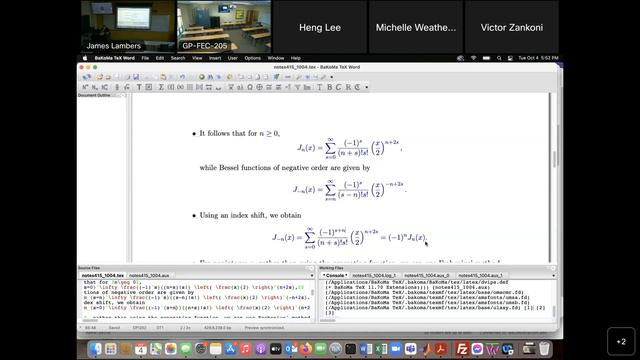The height and width of the screenshot is (360, 640).
Task: Switch to the notes415_1004.aux source tab
Action: 149,276
